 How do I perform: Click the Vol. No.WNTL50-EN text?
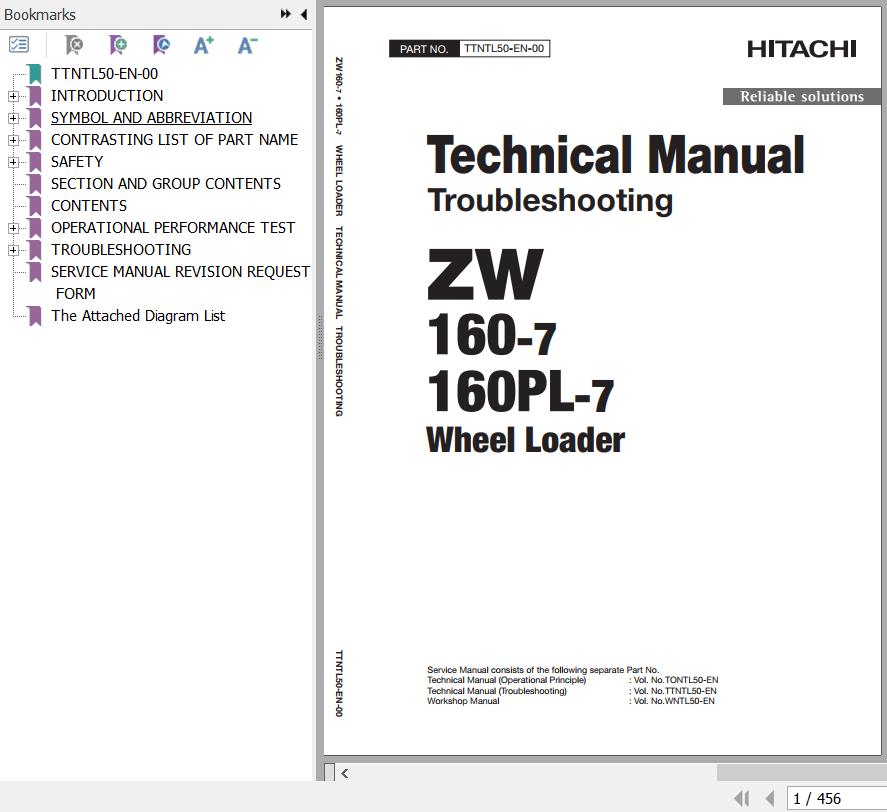(674, 701)
